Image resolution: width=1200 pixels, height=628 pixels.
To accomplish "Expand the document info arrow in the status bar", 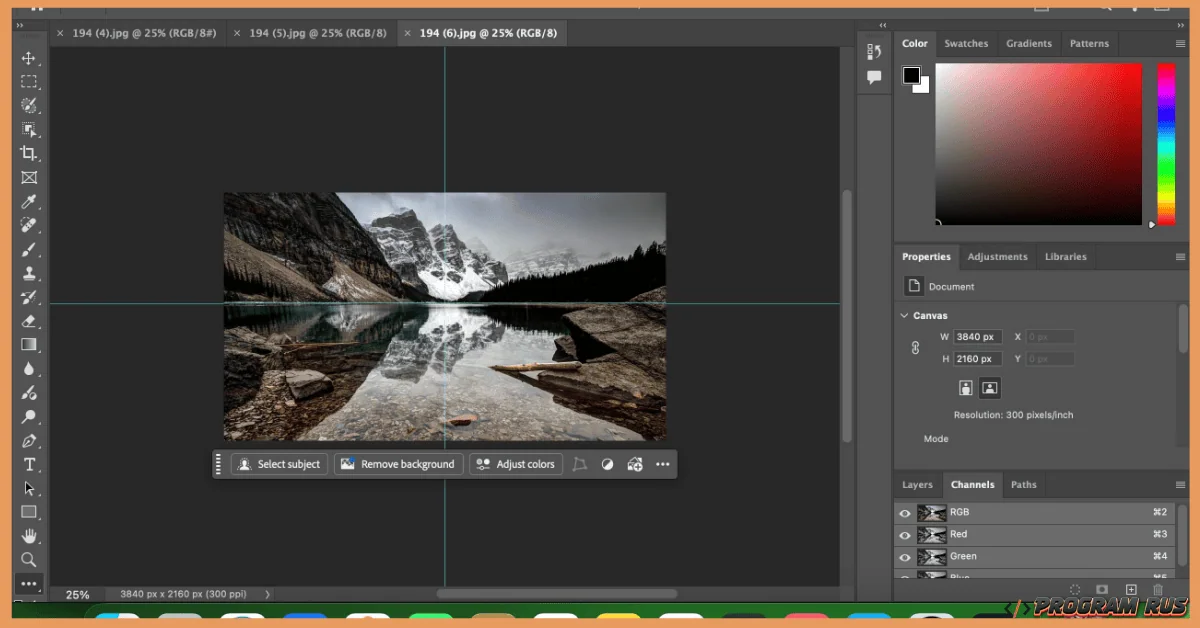I will click(x=266, y=593).
